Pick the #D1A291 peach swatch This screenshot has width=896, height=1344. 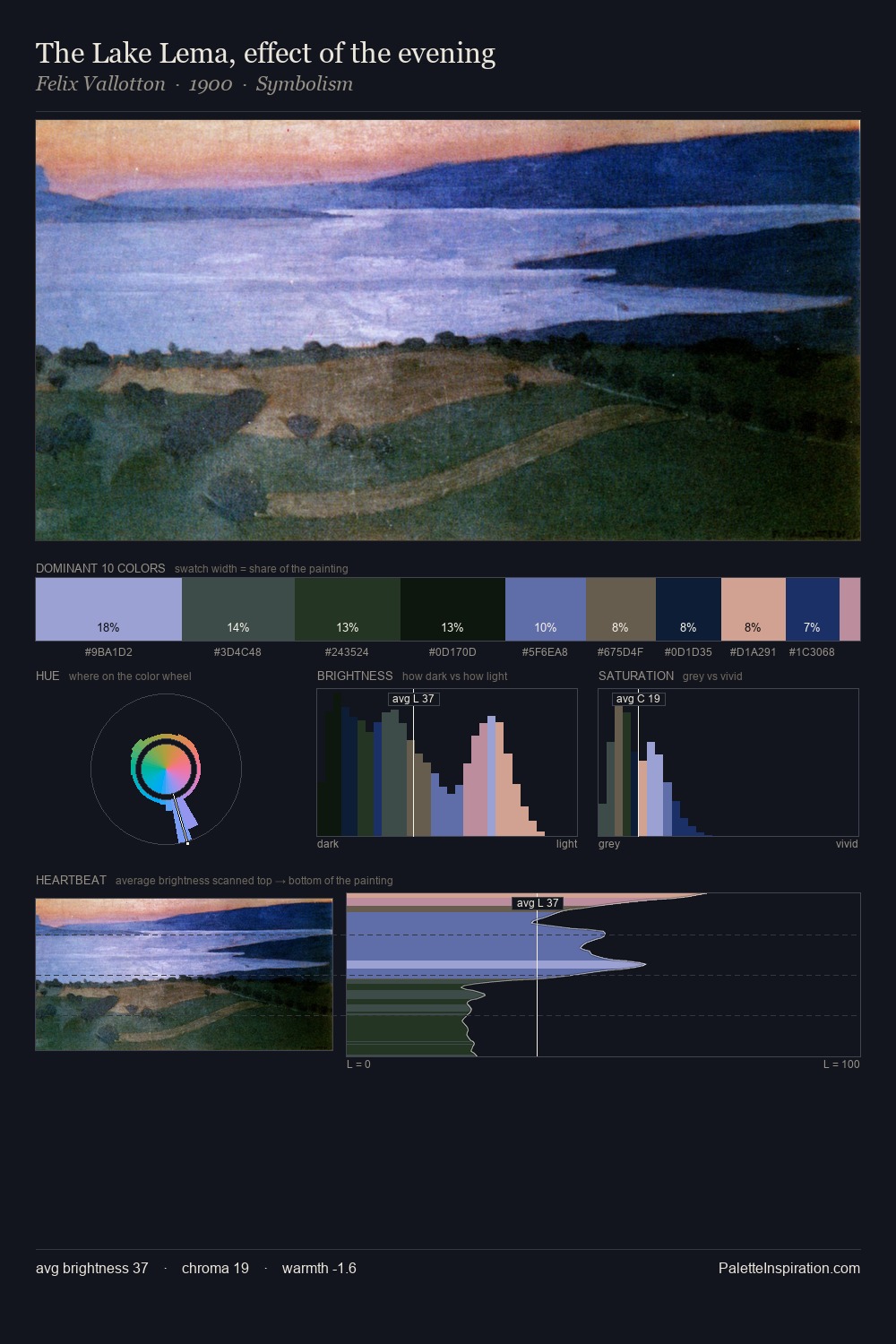tap(754, 609)
